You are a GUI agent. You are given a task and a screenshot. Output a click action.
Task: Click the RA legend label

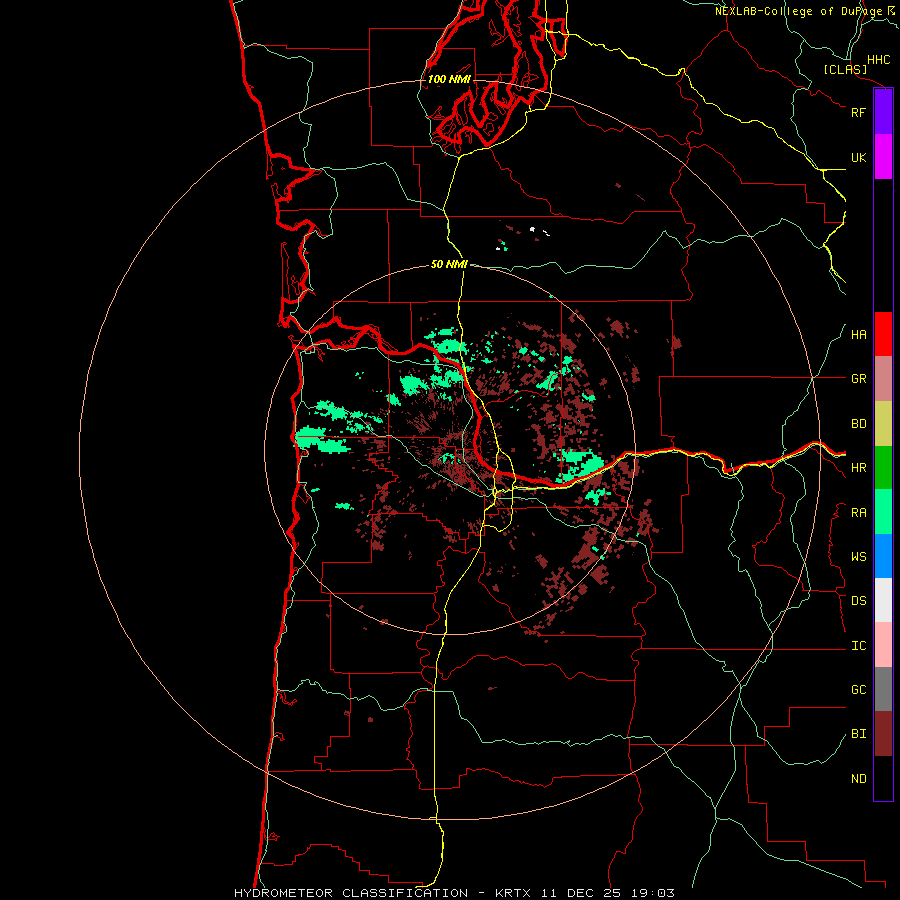858,513
